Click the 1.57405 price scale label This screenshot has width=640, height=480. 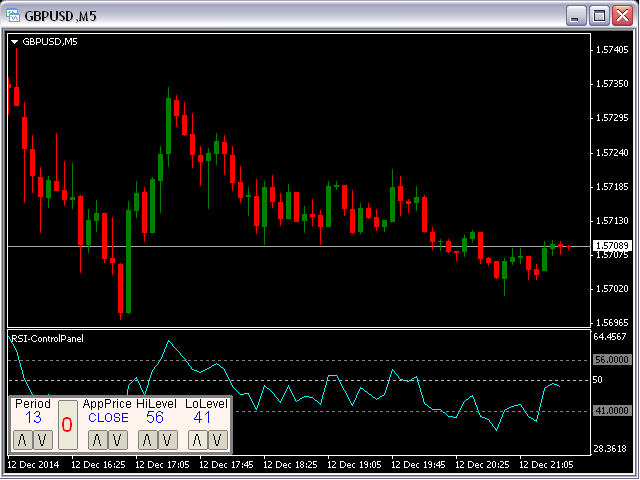(x=612, y=50)
